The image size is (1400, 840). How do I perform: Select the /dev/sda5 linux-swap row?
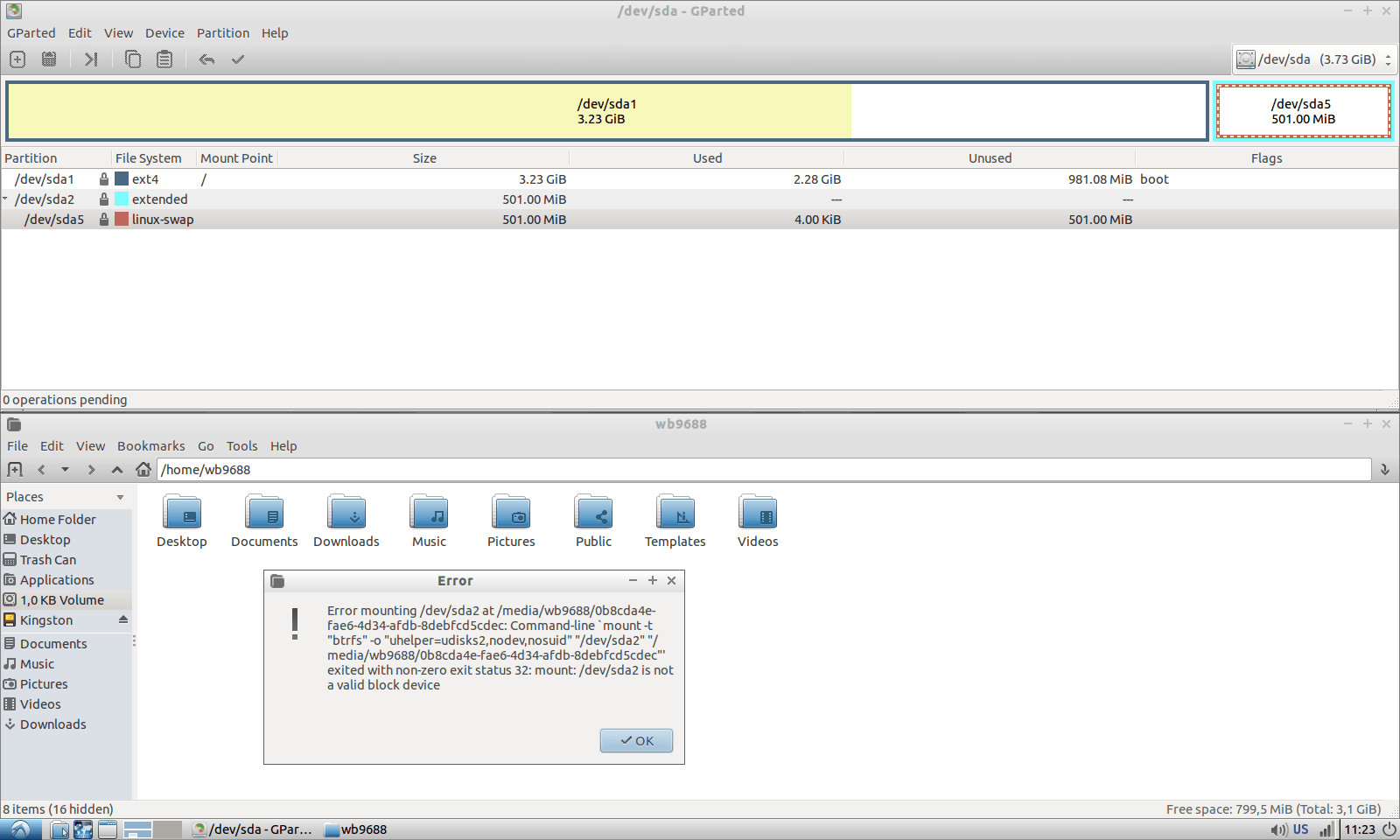pyautogui.click(x=700, y=220)
